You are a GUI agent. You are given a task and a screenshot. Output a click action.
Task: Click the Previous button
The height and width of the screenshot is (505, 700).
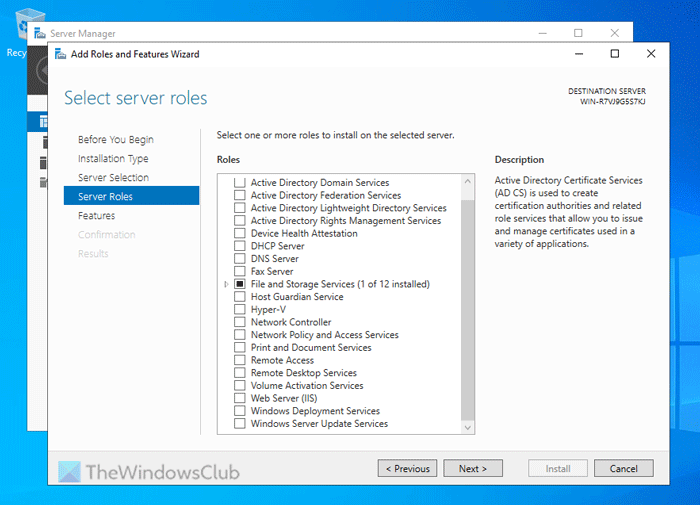click(x=407, y=468)
